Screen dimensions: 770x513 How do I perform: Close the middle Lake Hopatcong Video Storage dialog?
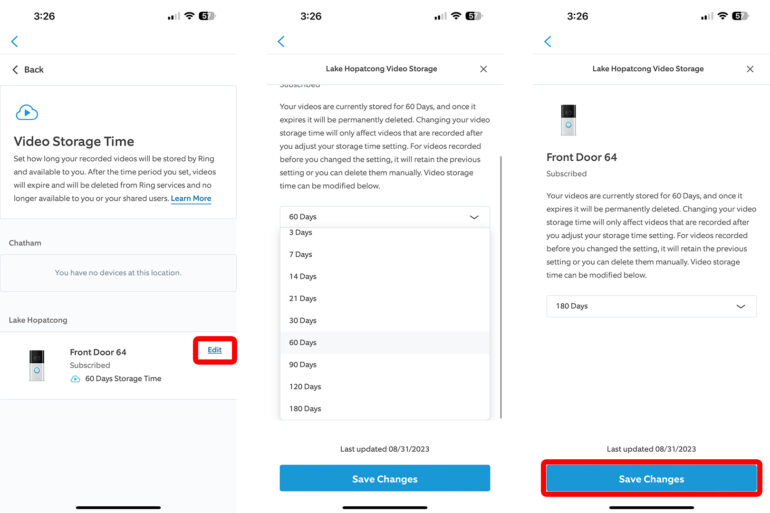(484, 69)
